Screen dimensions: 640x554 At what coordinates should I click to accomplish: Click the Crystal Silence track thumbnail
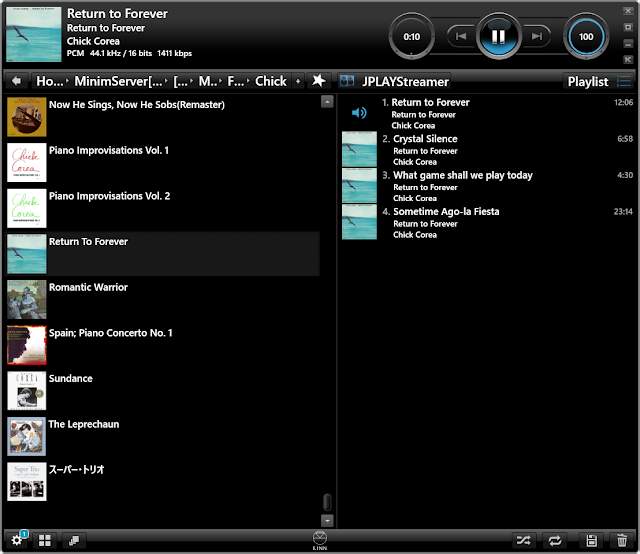coord(359,149)
